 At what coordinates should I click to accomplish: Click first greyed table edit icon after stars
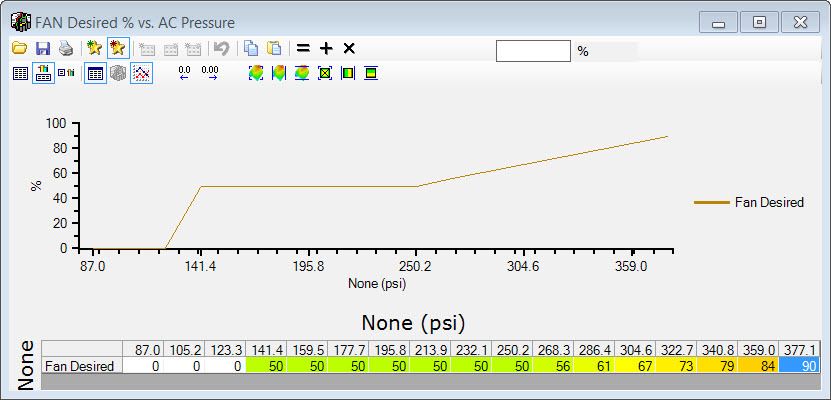pos(147,49)
